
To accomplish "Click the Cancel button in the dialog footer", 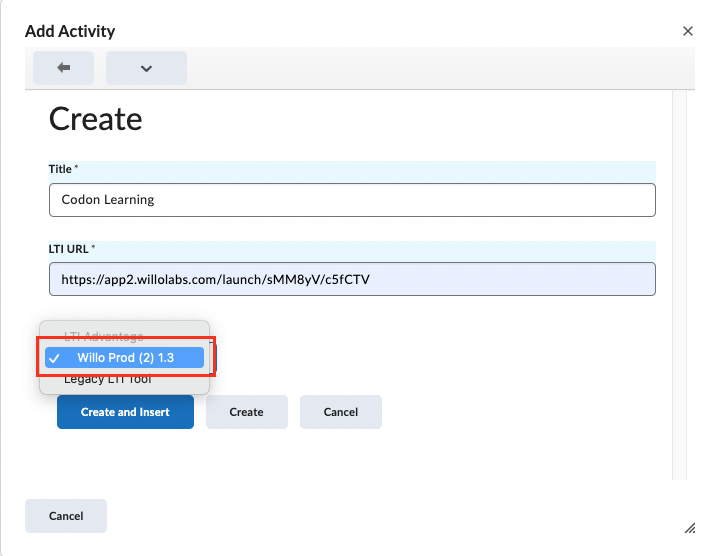I will coord(66,516).
